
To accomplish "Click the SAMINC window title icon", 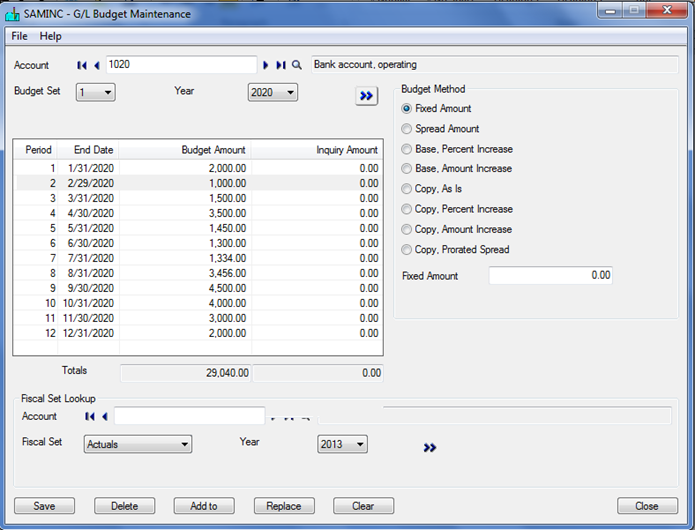I will point(12,14).
